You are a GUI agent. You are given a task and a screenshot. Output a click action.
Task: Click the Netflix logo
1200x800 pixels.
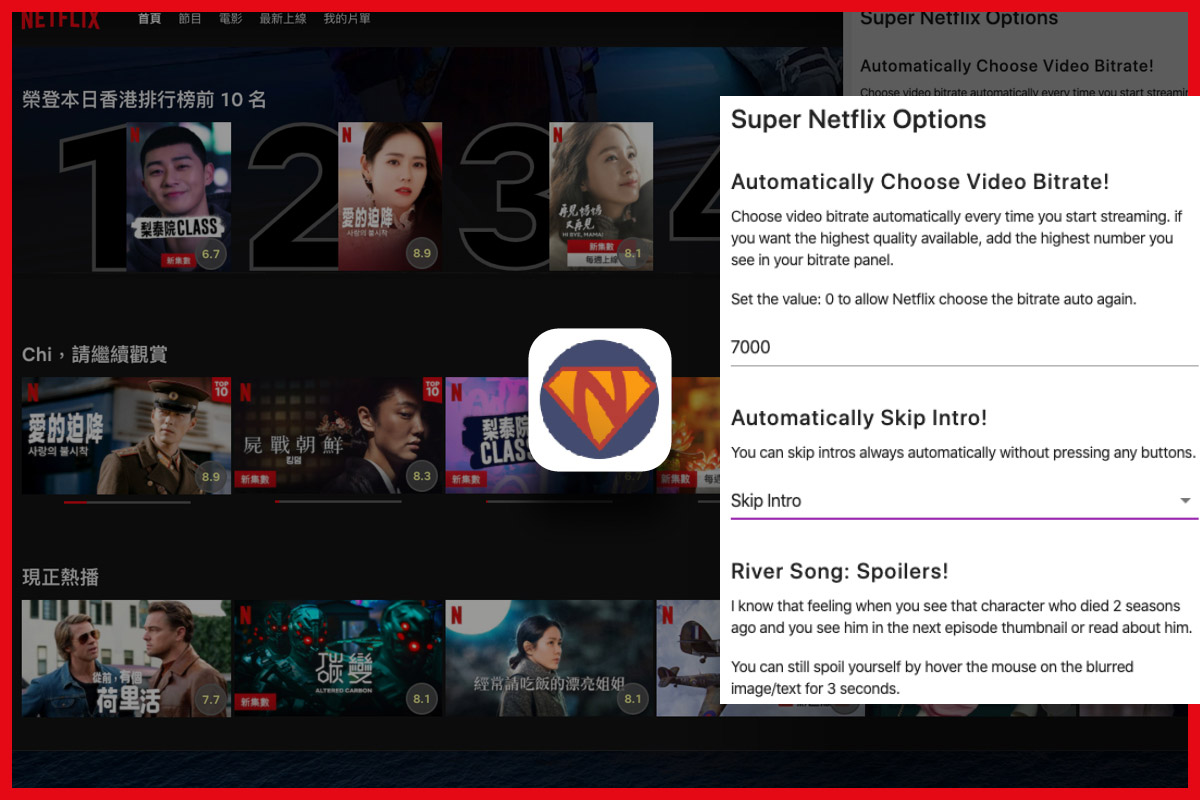[60, 20]
